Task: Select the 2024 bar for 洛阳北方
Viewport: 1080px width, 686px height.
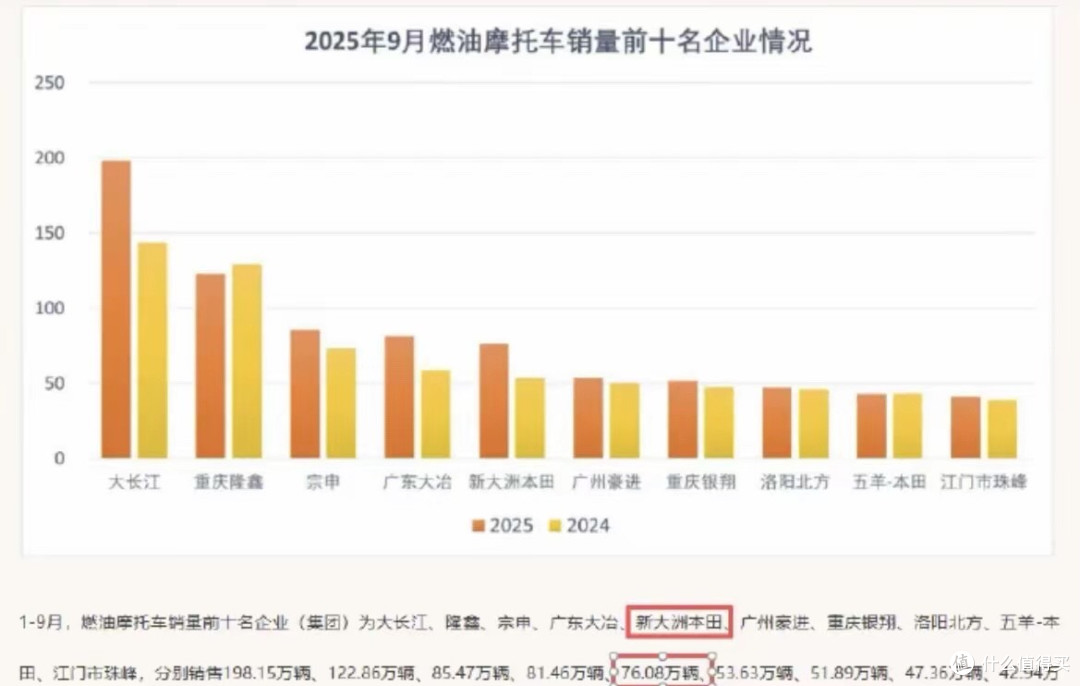Action: coord(813,424)
